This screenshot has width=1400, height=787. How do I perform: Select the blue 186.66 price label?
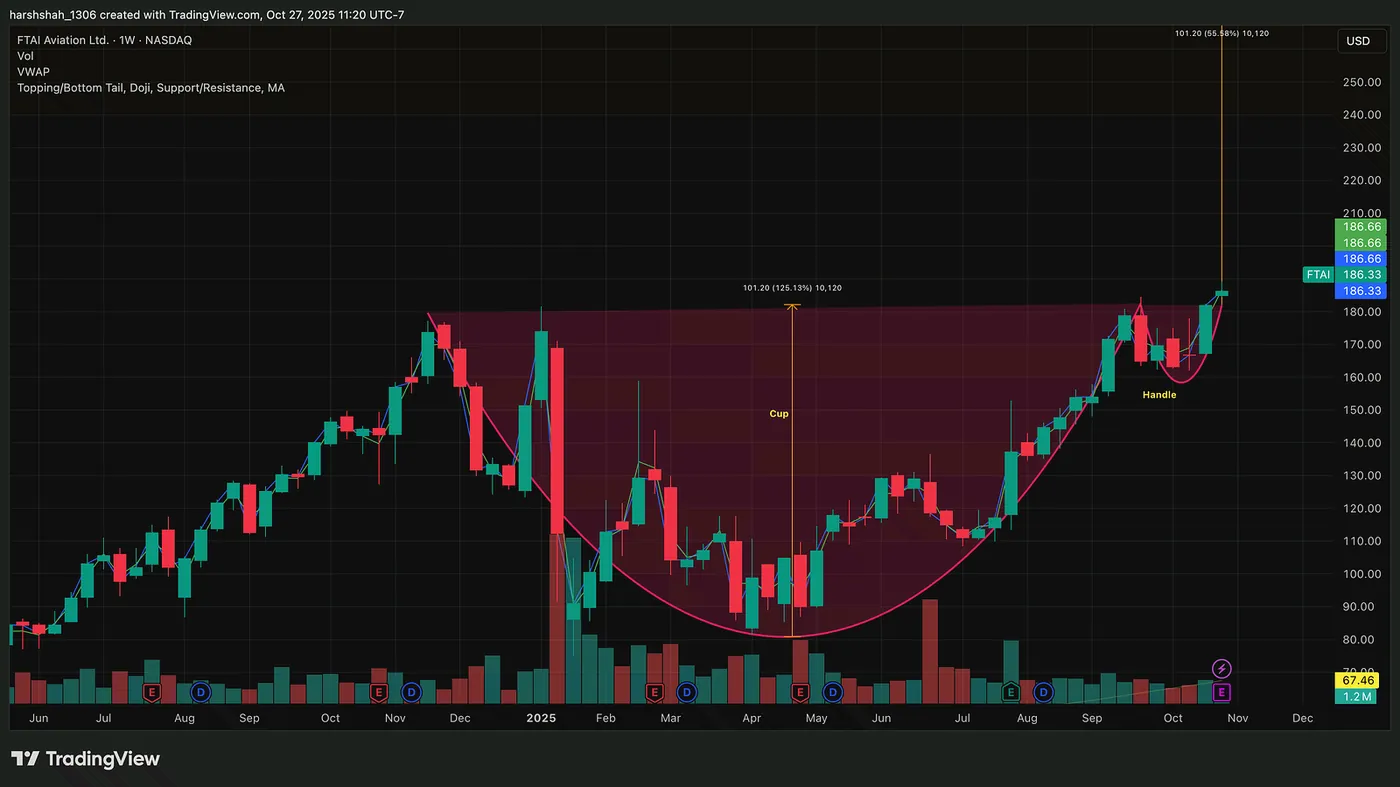[x=1362, y=258]
